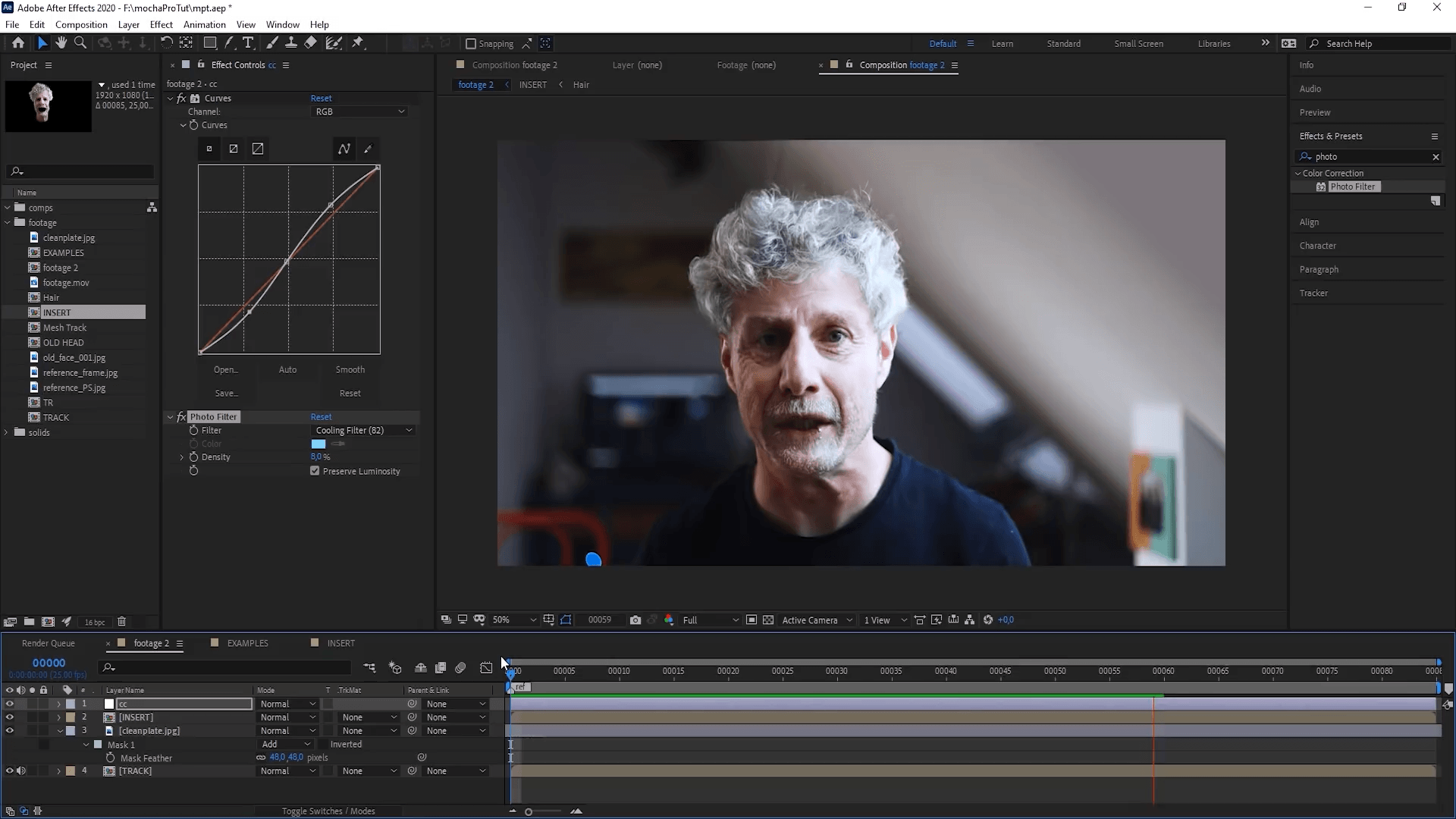Select the Roto Brush tool
This screenshot has height=819, width=1456.
tap(333, 43)
